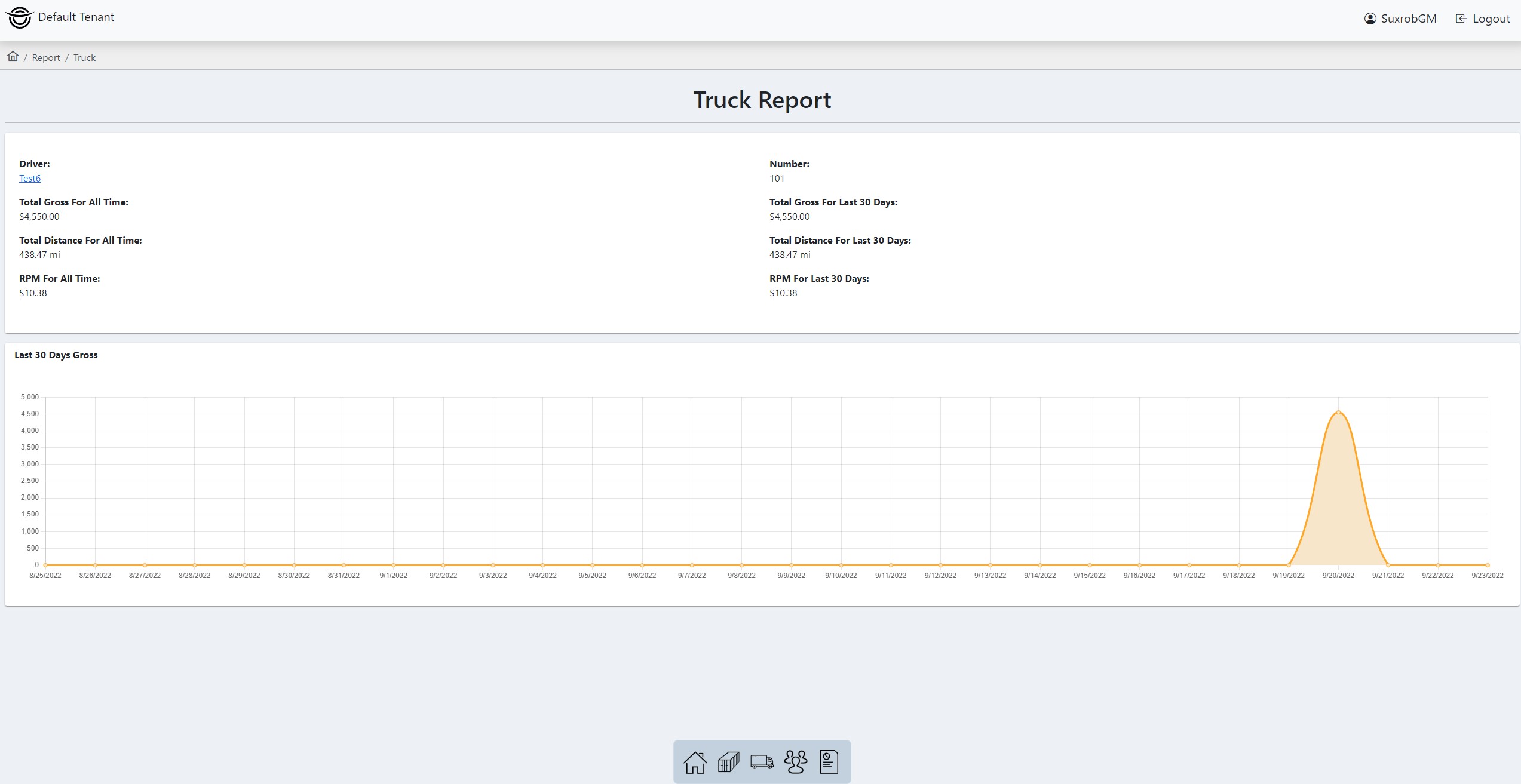Click the breadcrumb home icon
This screenshot has height=784, width=1521.
coord(13,57)
